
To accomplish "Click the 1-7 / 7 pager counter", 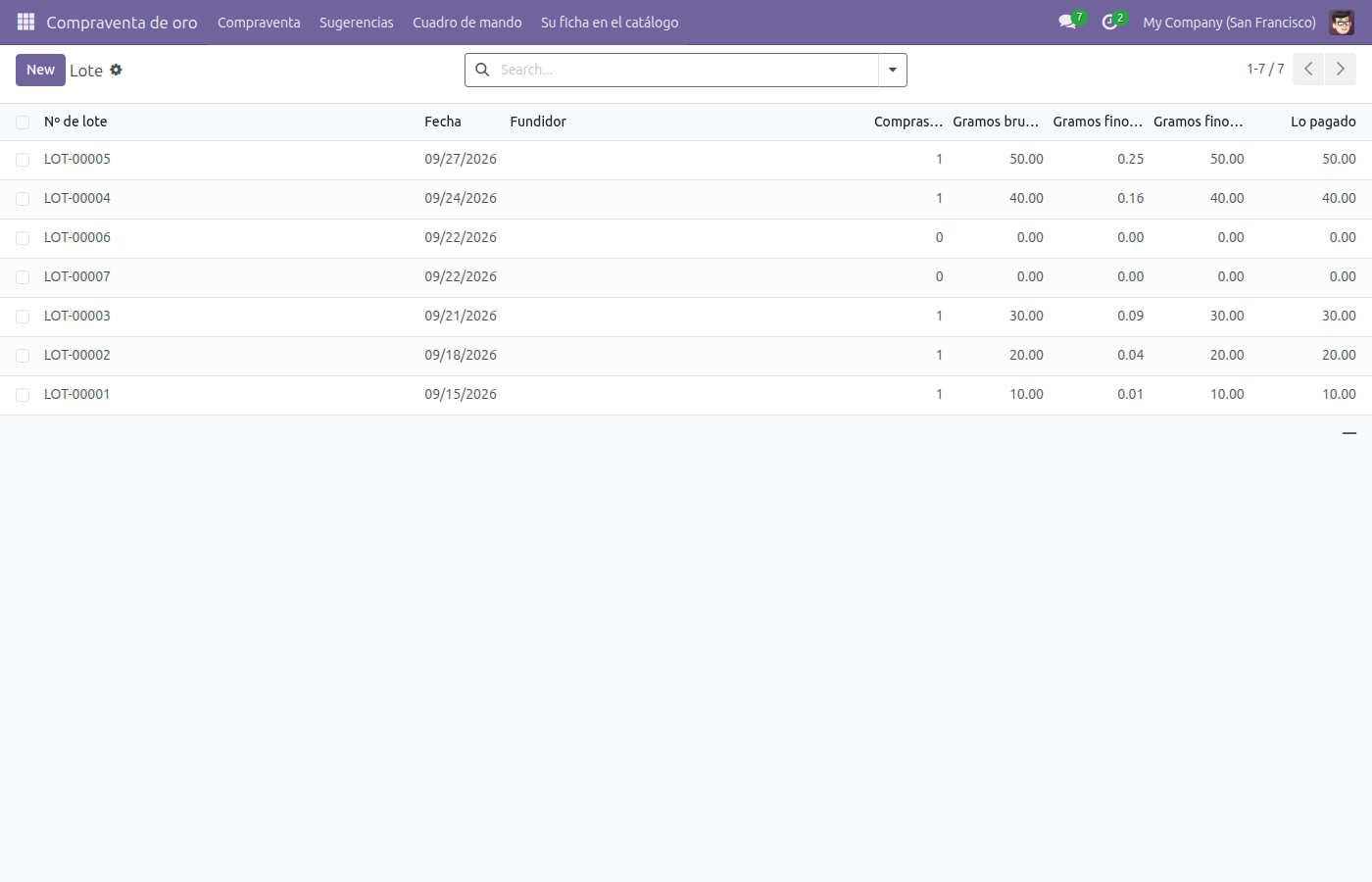I will coord(1265,69).
